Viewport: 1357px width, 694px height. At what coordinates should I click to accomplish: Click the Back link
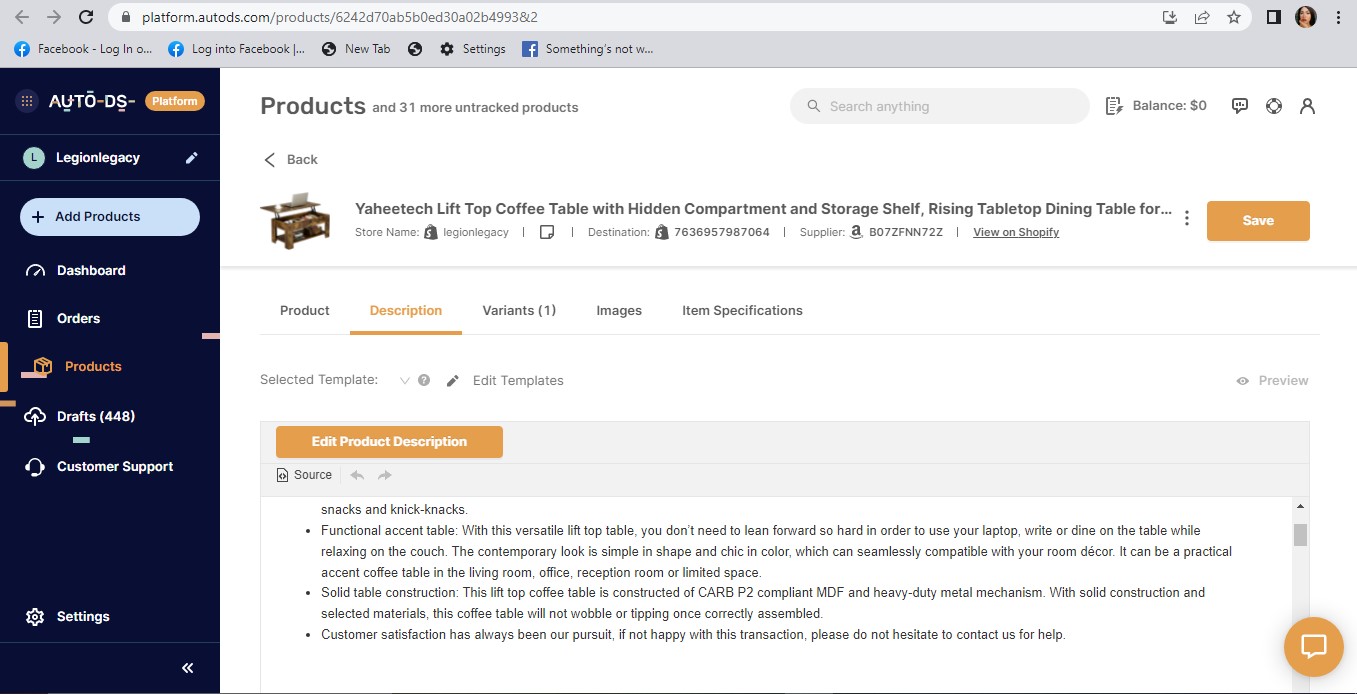coord(290,160)
